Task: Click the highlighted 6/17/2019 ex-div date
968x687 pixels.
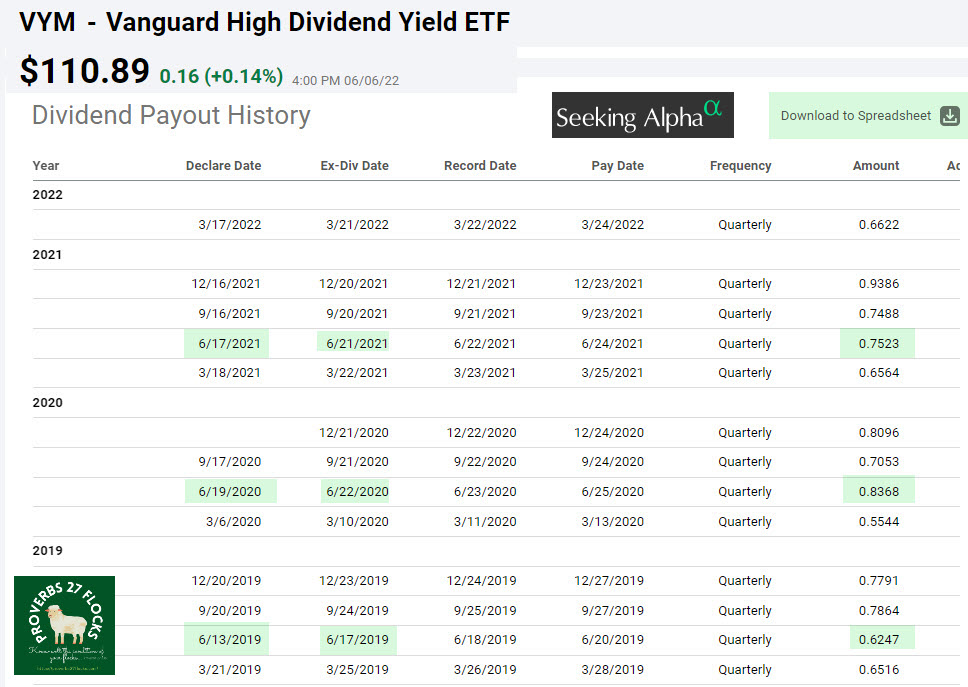Action: tap(357, 640)
